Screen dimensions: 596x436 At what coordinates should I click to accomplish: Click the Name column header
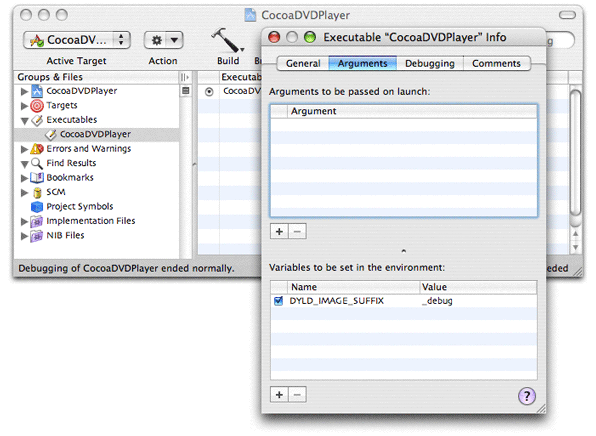(x=353, y=287)
